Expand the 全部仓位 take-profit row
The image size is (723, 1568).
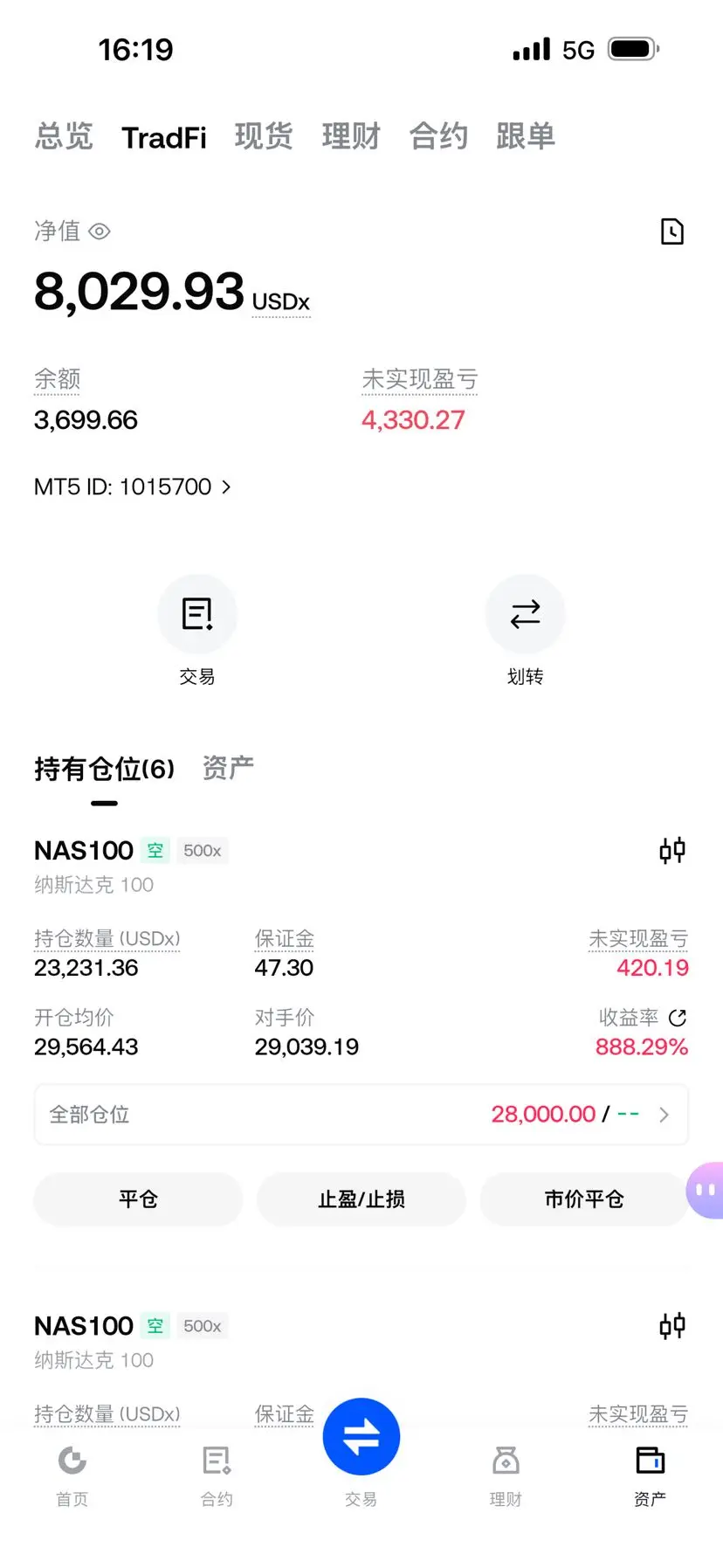click(x=361, y=1115)
